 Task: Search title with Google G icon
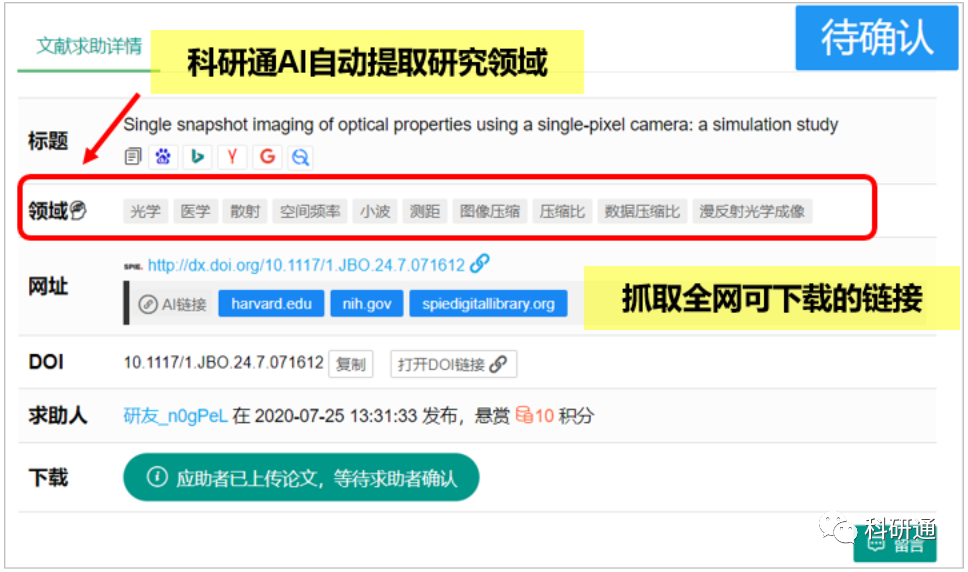pyautogui.click(x=267, y=157)
